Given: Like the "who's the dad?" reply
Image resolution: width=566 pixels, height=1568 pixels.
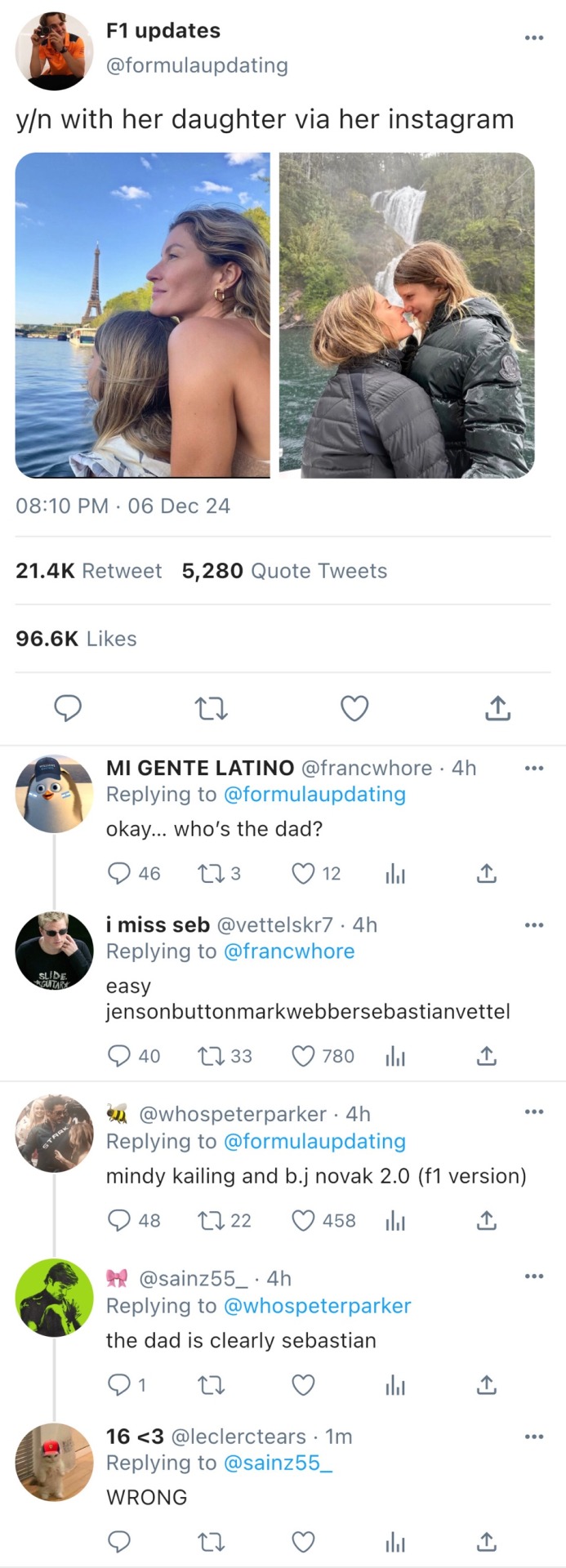Looking at the screenshot, I should (x=303, y=874).
